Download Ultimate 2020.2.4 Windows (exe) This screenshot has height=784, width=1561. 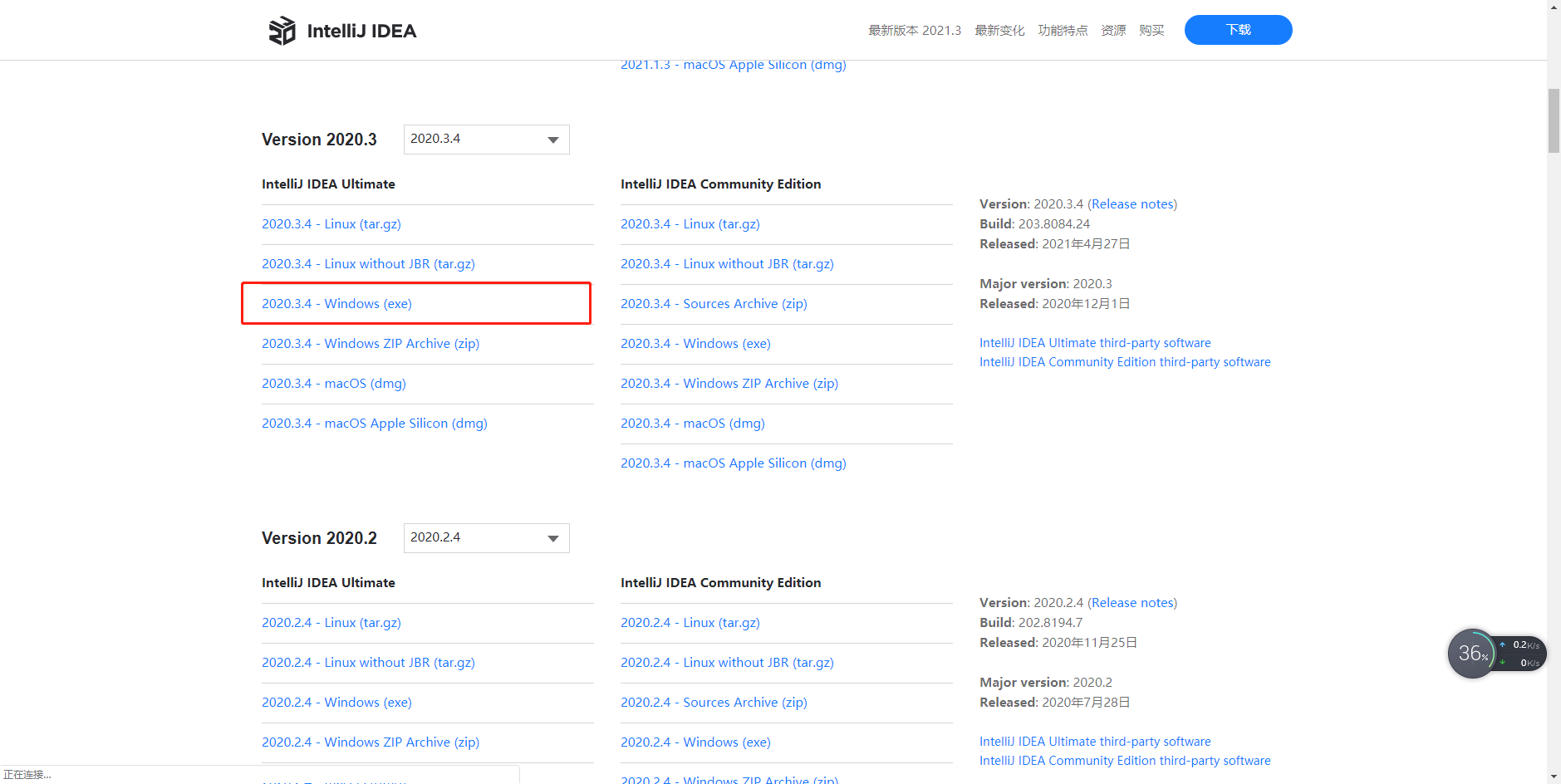click(336, 703)
